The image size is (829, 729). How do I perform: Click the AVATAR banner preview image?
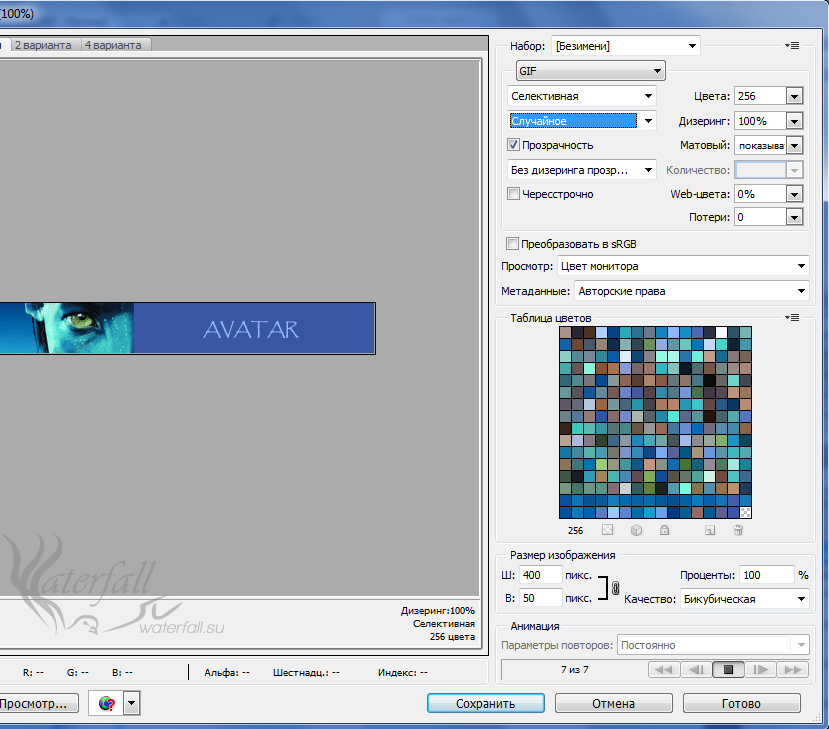coord(187,328)
